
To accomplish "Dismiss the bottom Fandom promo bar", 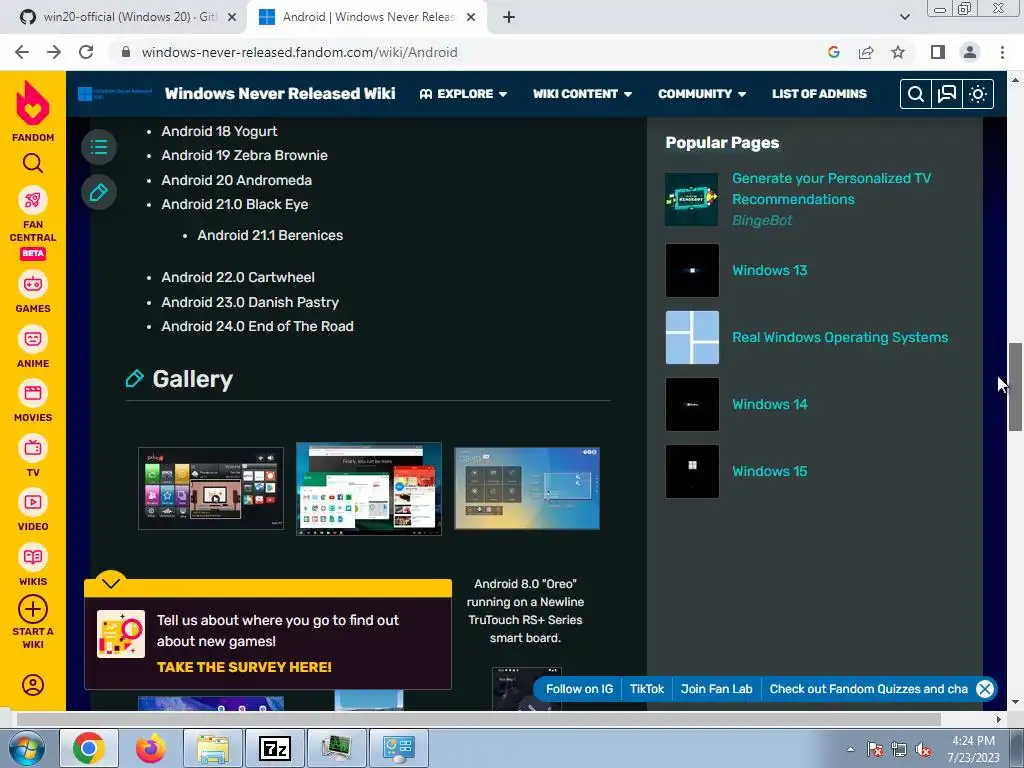I will point(985,689).
